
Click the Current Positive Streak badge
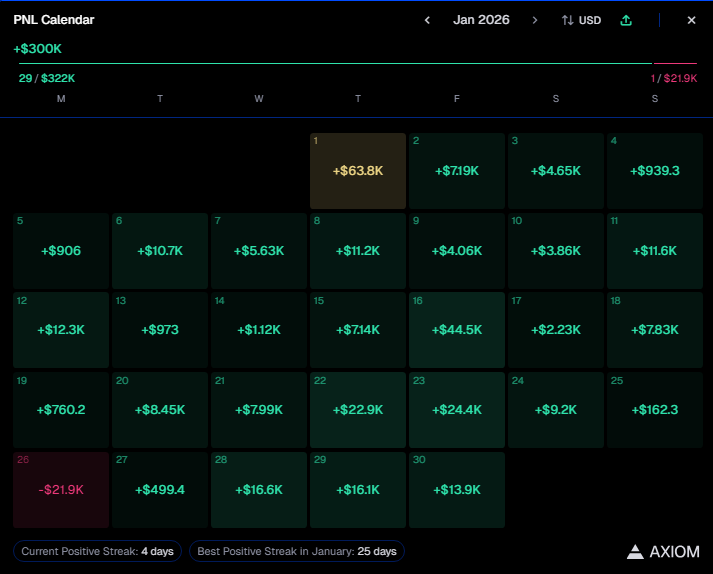click(97, 551)
